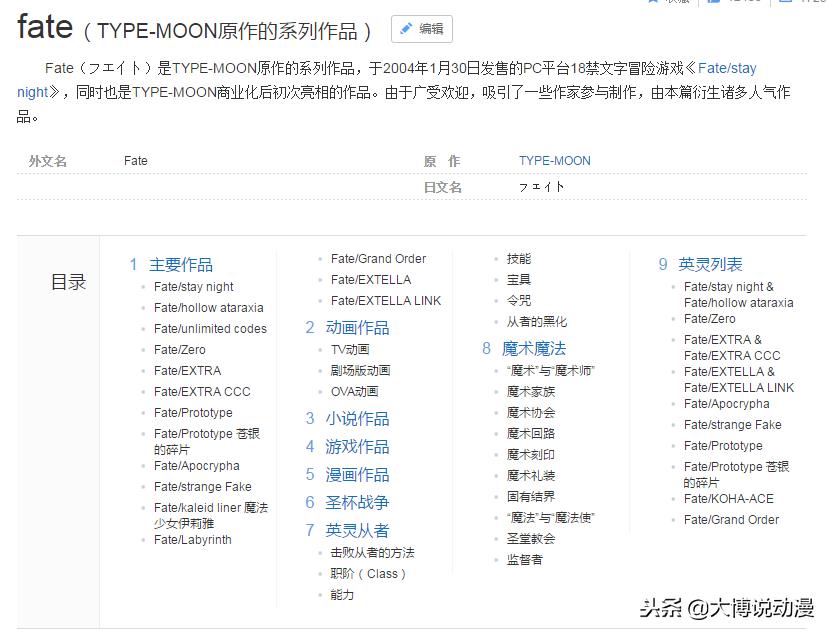The height and width of the screenshot is (636, 832).
Task: Open the TYPE-MOON link in the info table
Action: point(554,160)
